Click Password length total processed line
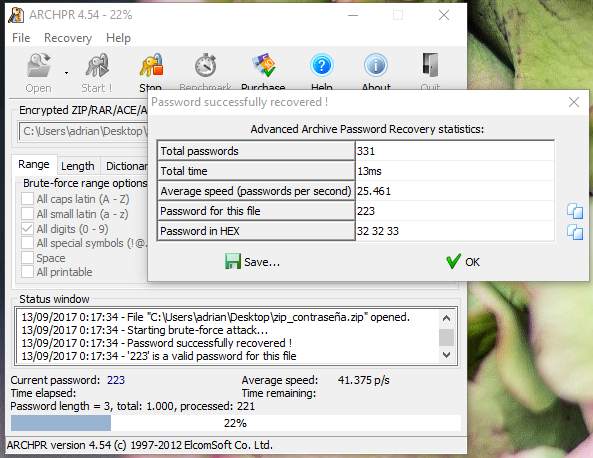 pos(133,406)
